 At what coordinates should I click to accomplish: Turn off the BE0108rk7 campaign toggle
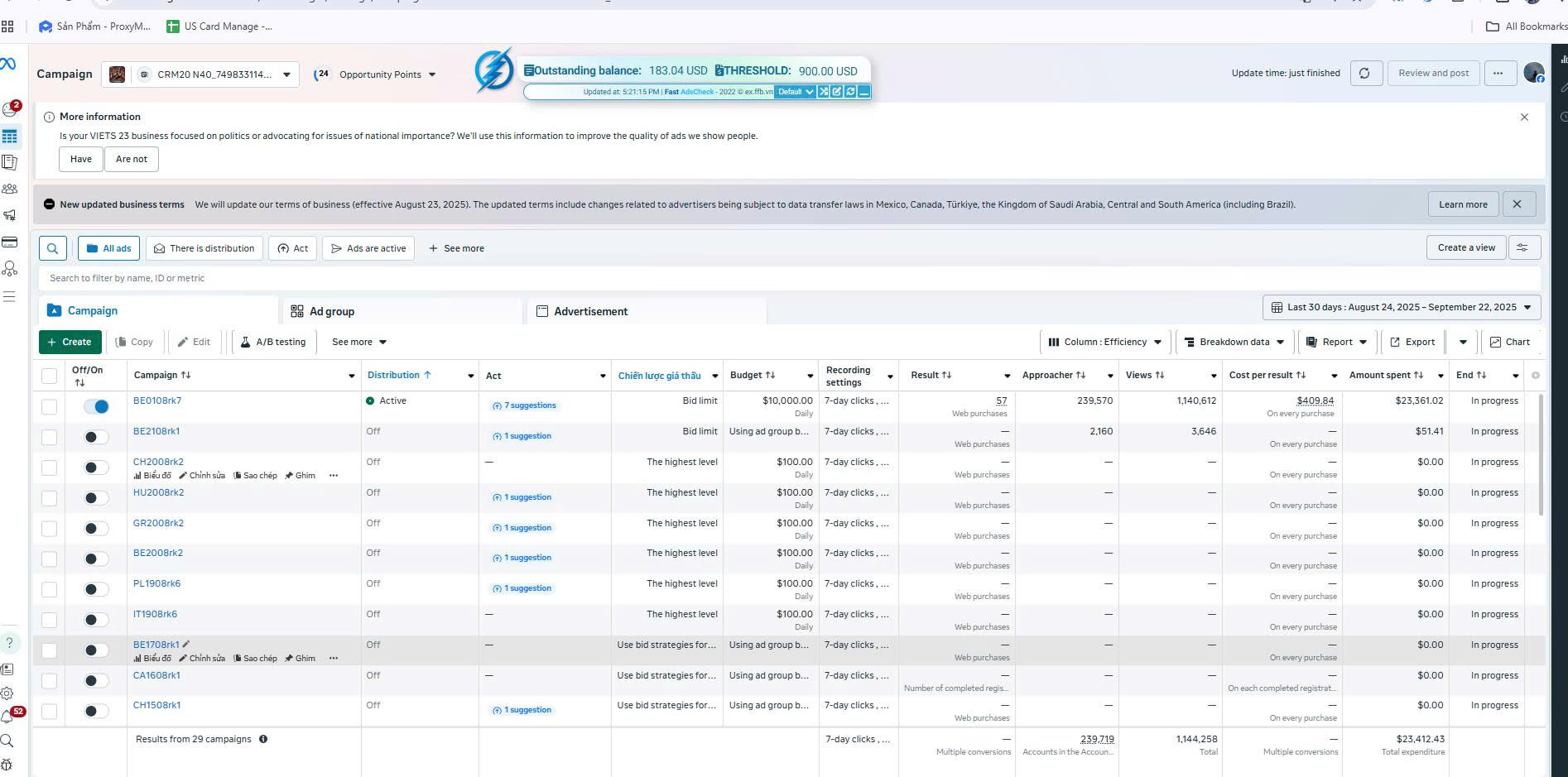tap(96, 406)
